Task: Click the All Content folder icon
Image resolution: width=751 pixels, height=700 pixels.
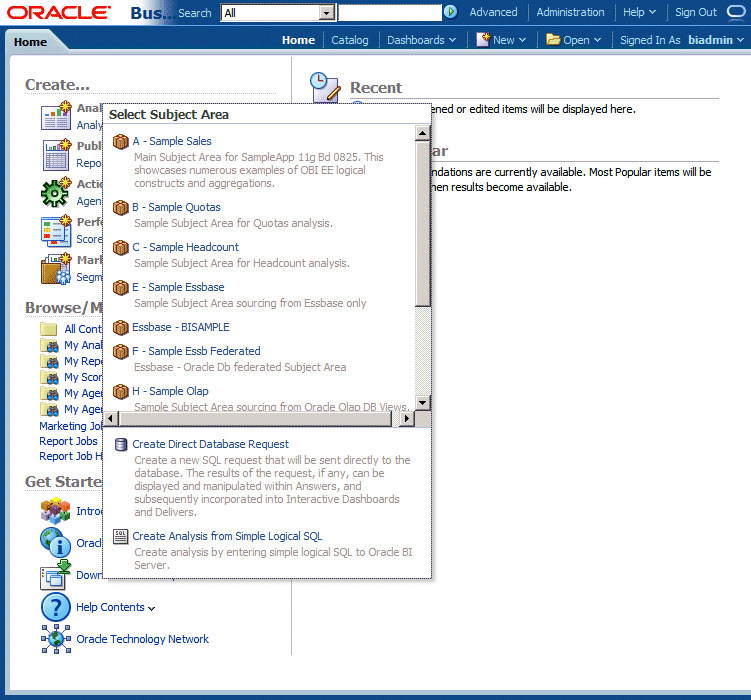Action: click(x=48, y=329)
